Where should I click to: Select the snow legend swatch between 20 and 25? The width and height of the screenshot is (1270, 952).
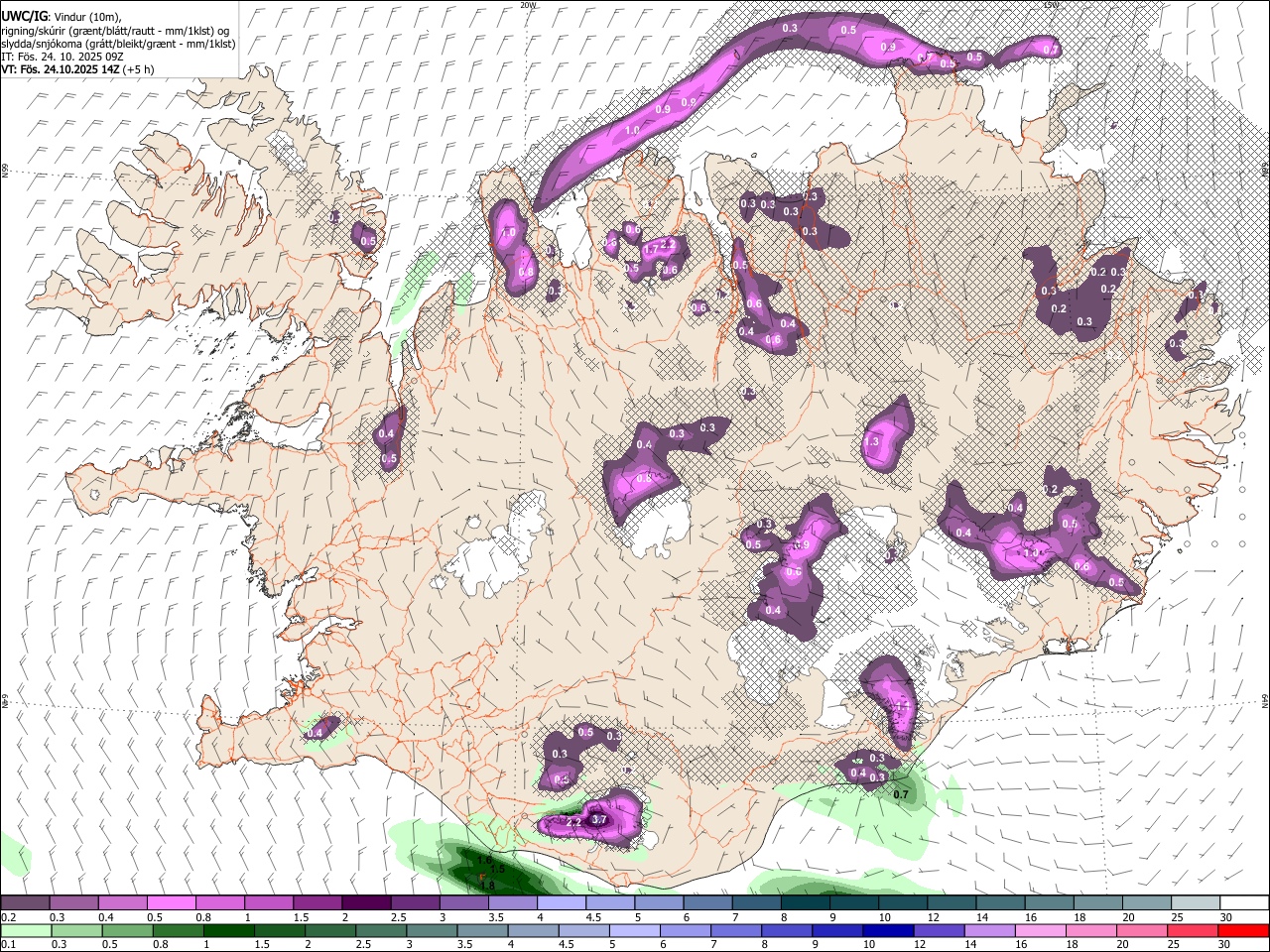click(x=1147, y=903)
